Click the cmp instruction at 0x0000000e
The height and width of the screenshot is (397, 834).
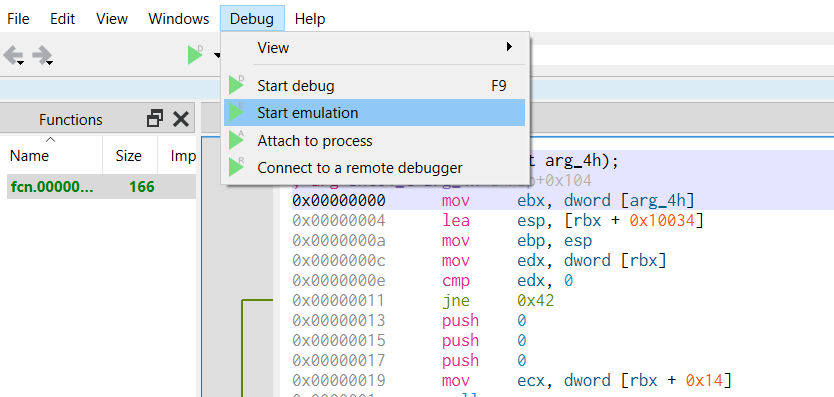click(455, 280)
